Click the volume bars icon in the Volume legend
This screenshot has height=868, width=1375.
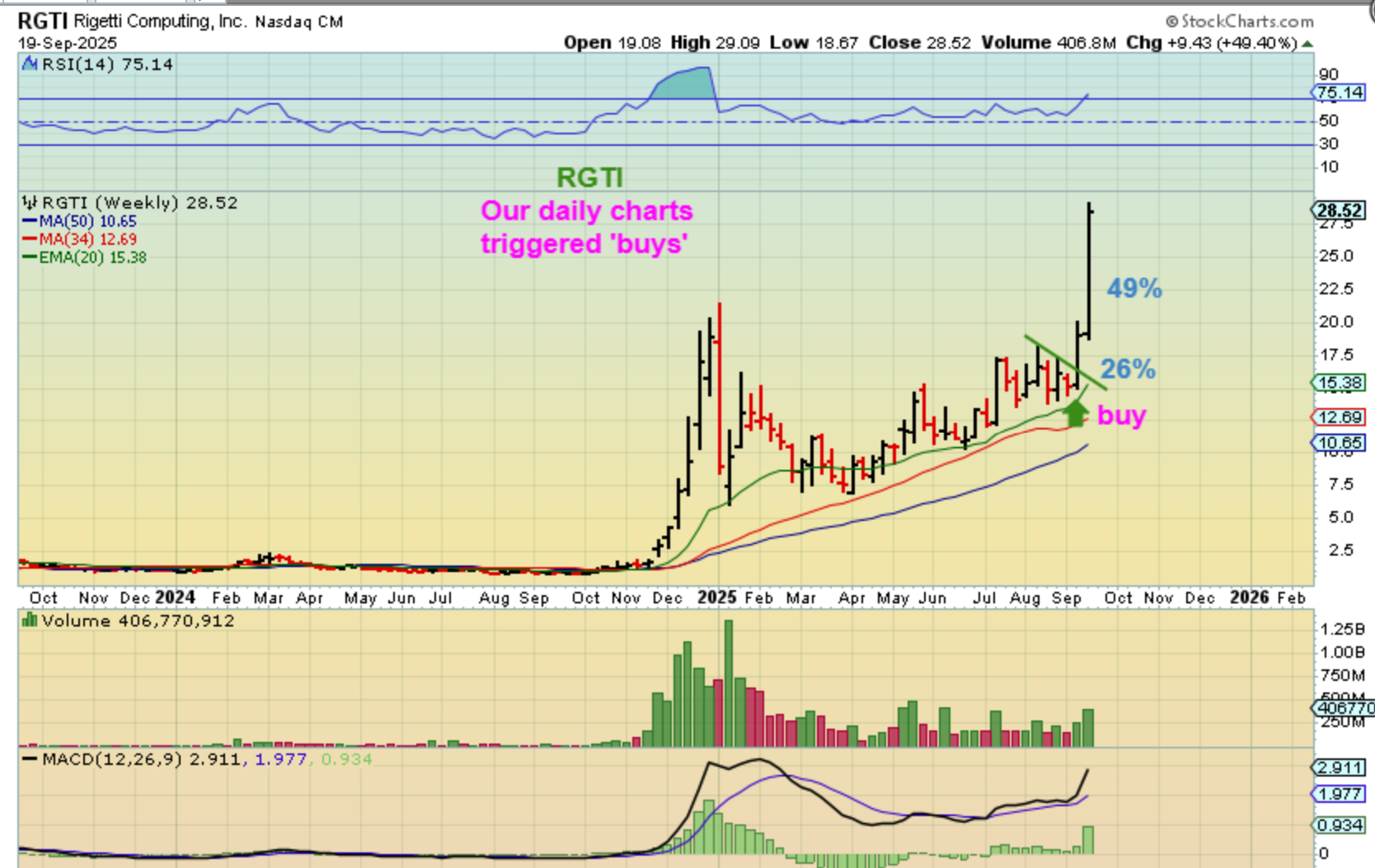click(30, 621)
